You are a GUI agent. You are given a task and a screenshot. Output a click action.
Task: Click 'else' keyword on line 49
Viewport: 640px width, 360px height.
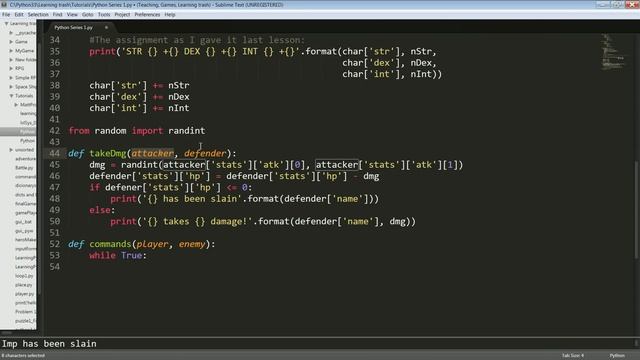pyautogui.click(x=100, y=210)
